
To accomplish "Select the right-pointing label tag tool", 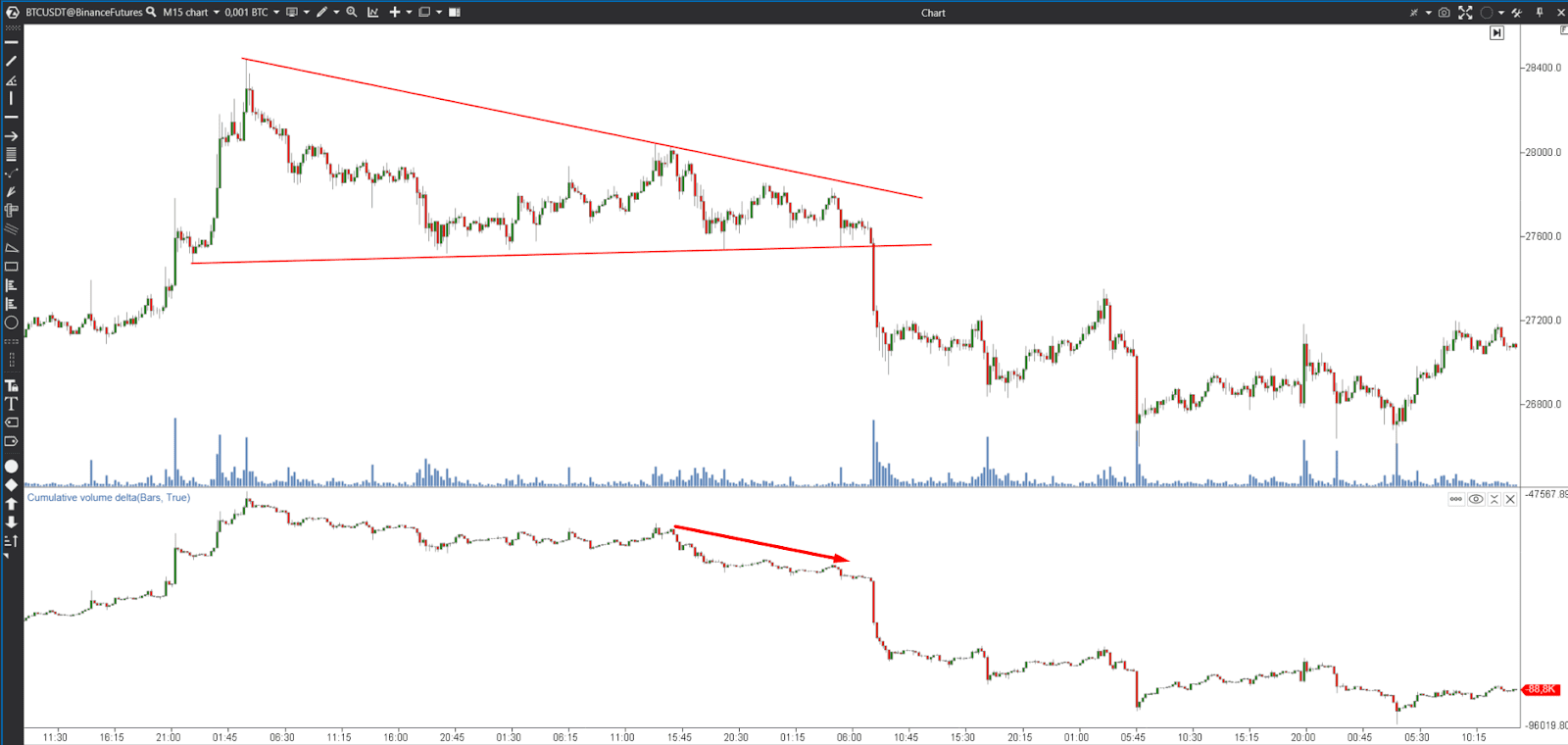I will coord(12,441).
